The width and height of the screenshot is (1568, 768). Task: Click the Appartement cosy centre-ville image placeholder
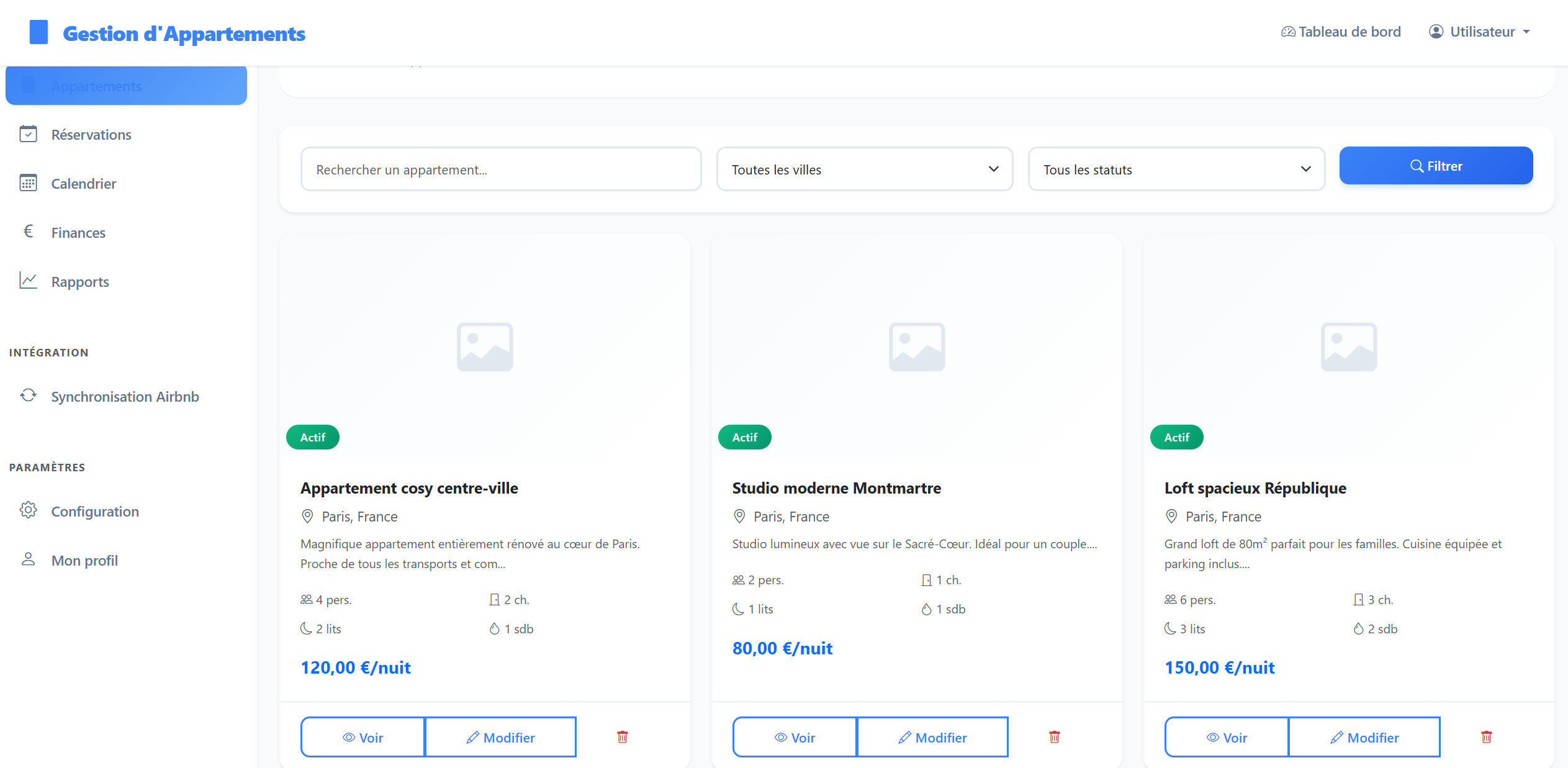[x=484, y=346]
